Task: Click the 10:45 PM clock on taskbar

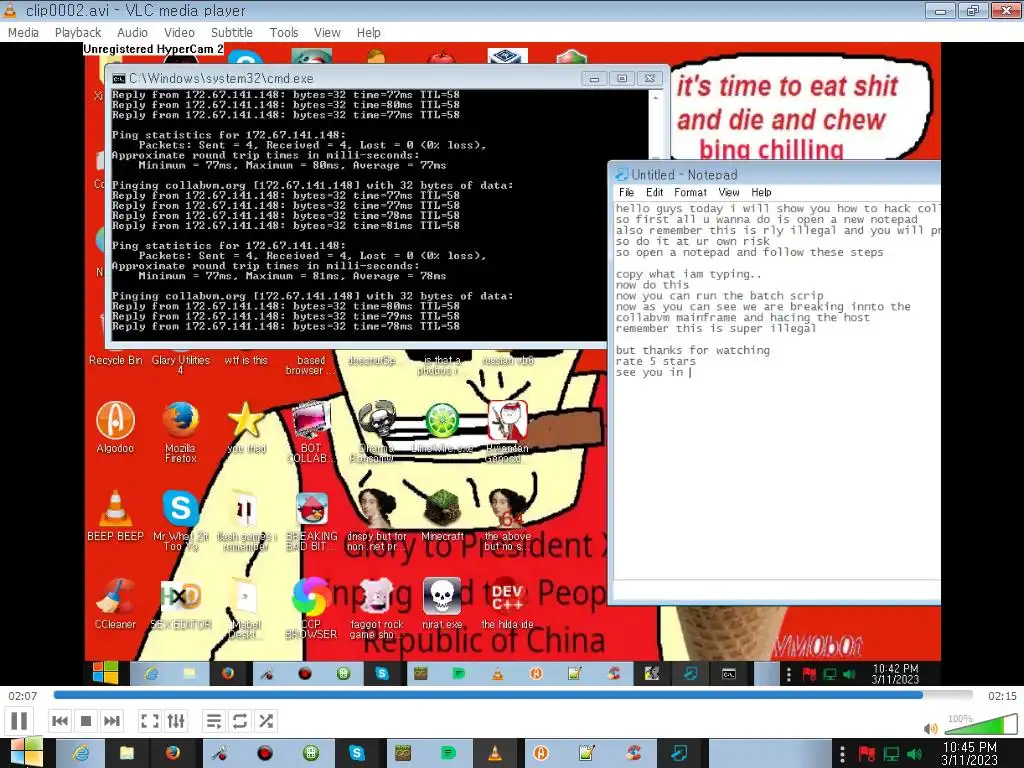Action: pyautogui.click(x=970, y=754)
